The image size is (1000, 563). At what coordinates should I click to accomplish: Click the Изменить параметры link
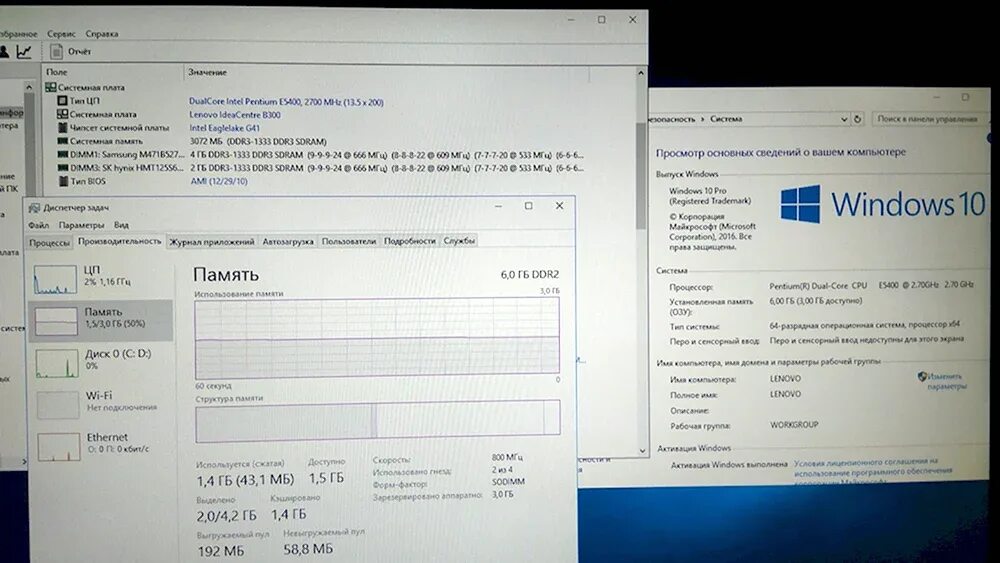(x=947, y=381)
